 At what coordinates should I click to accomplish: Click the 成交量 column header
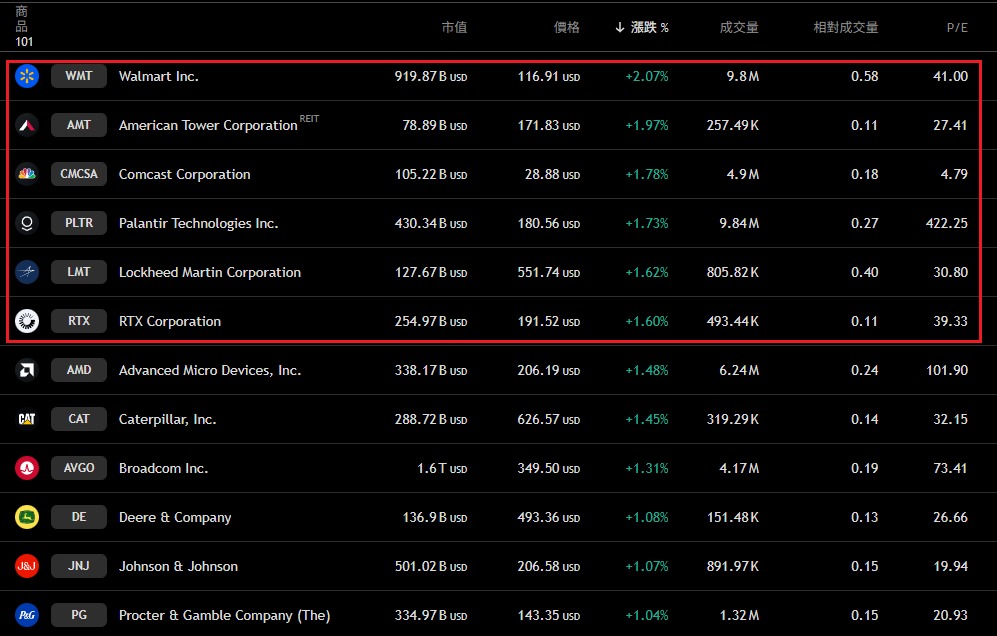click(x=739, y=28)
